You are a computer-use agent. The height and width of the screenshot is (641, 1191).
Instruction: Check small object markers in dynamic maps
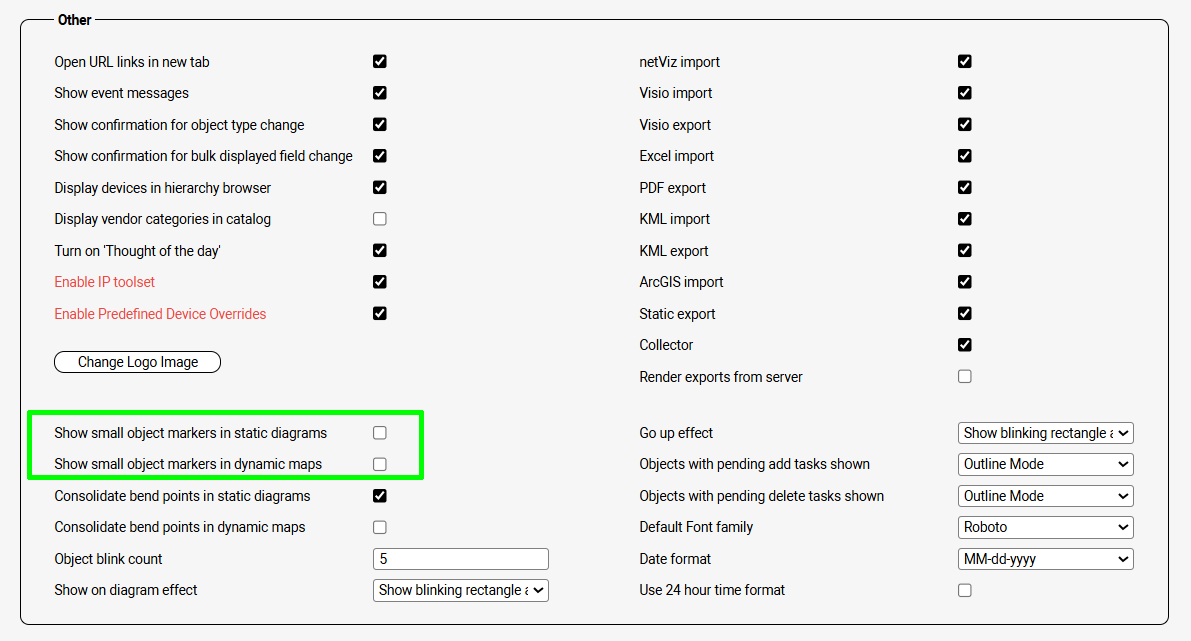click(380, 464)
